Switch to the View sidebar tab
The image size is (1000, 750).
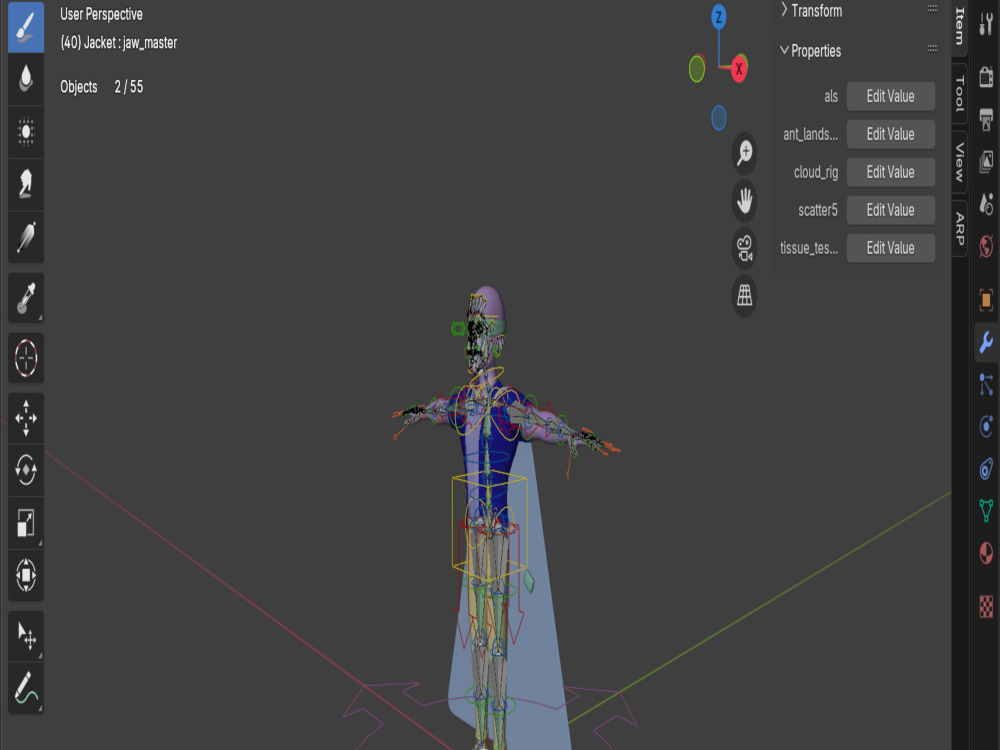point(960,163)
